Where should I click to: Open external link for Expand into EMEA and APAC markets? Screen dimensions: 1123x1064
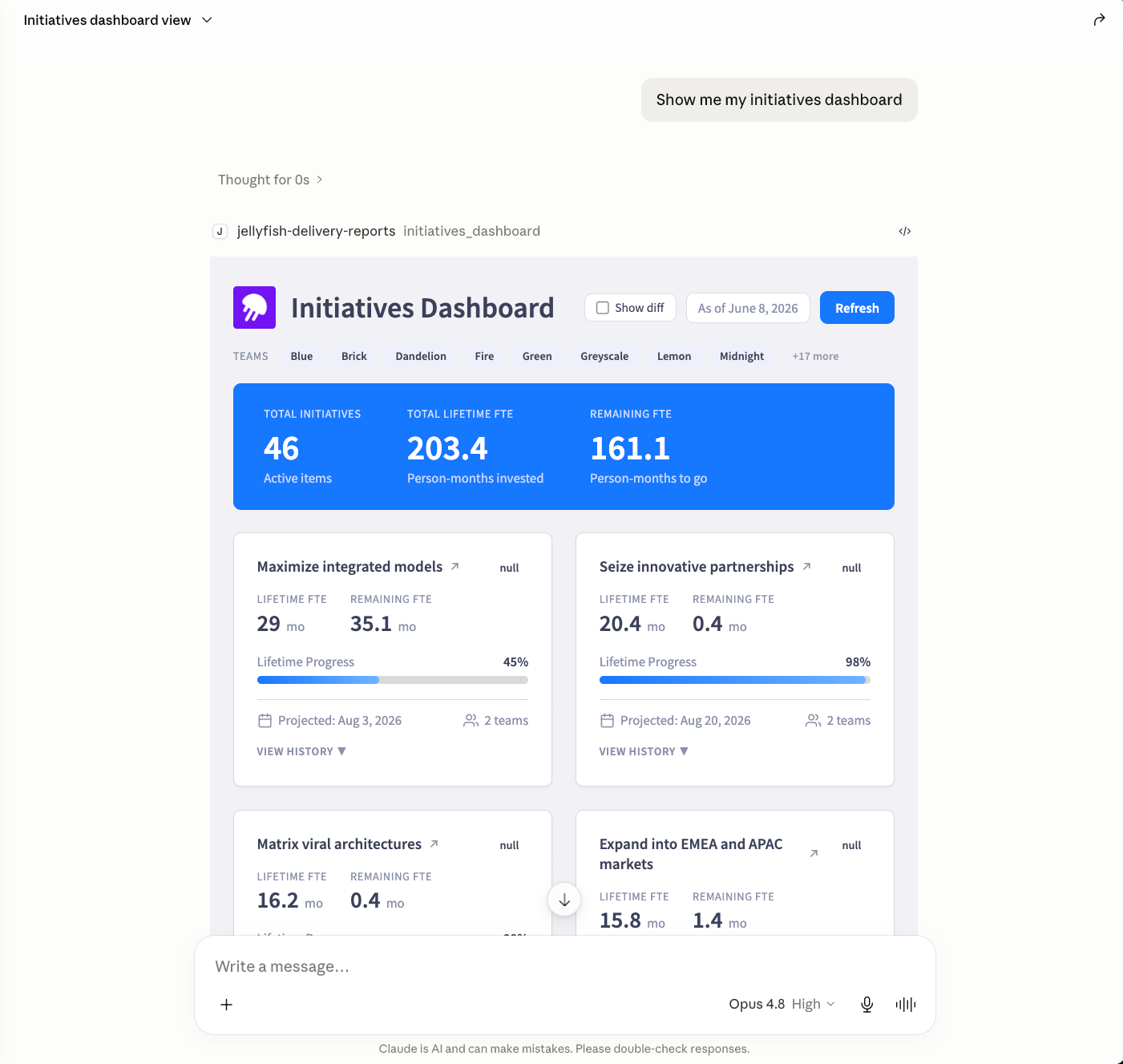click(814, 853)
